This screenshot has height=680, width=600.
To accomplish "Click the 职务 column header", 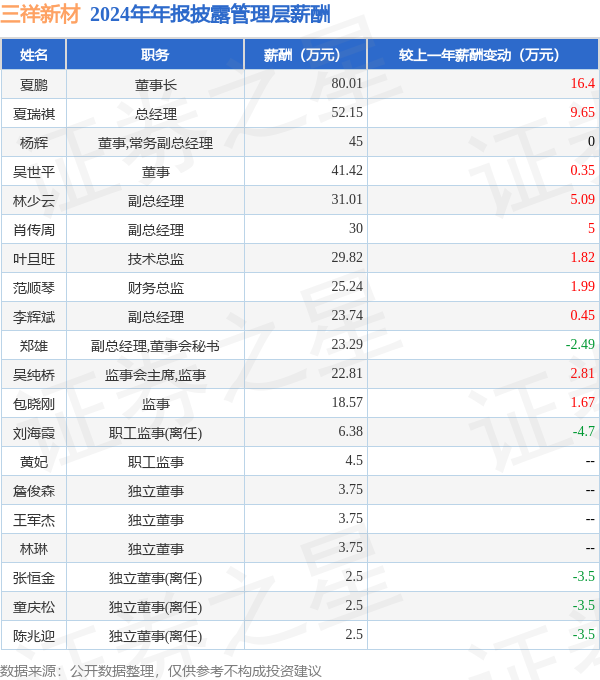I will click(155, 55).
